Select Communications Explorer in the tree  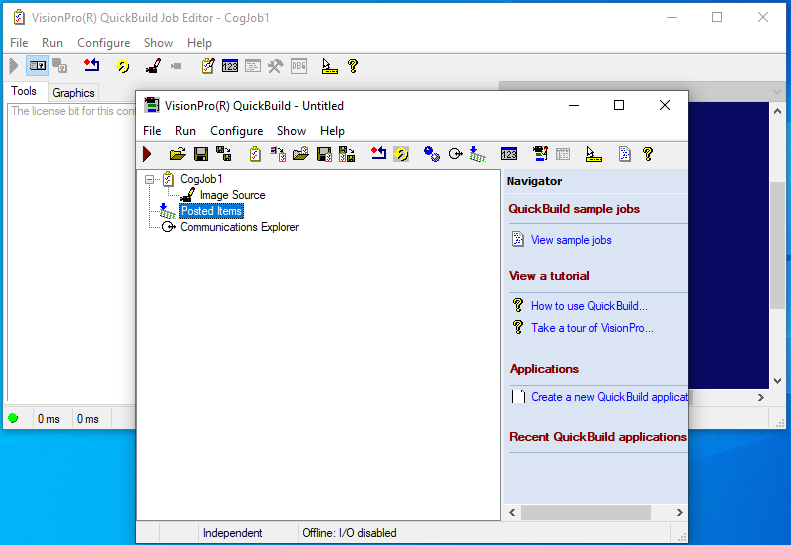pyautogui.click(x=240, y=227)
